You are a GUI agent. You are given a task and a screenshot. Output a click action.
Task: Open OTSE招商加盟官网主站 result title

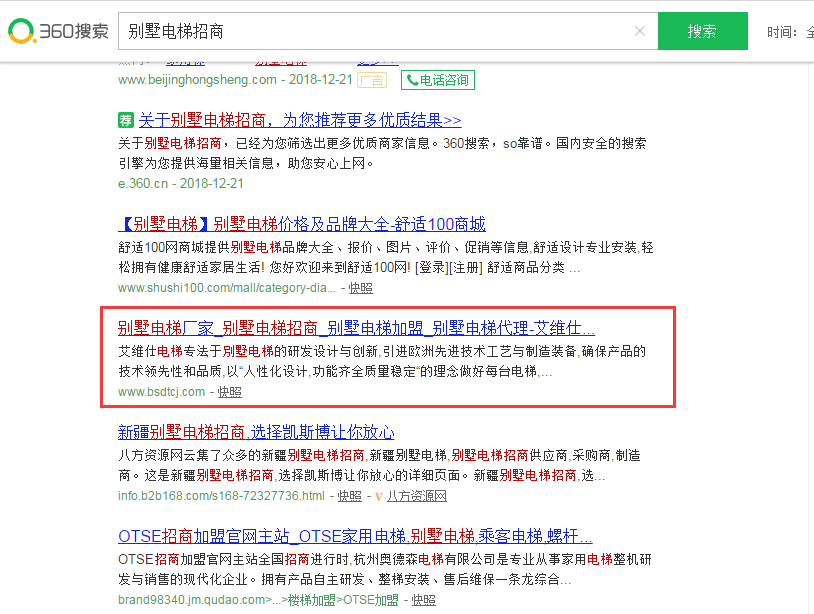(355, 536)
